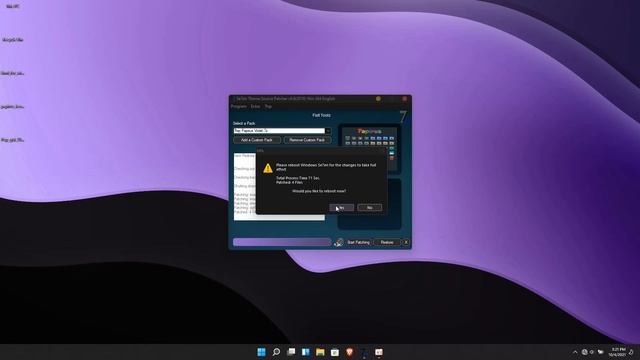Viewport: 640px width, 360px height.
Task: Click the purple patching progress bar
Action: click(x=282, y=242)
